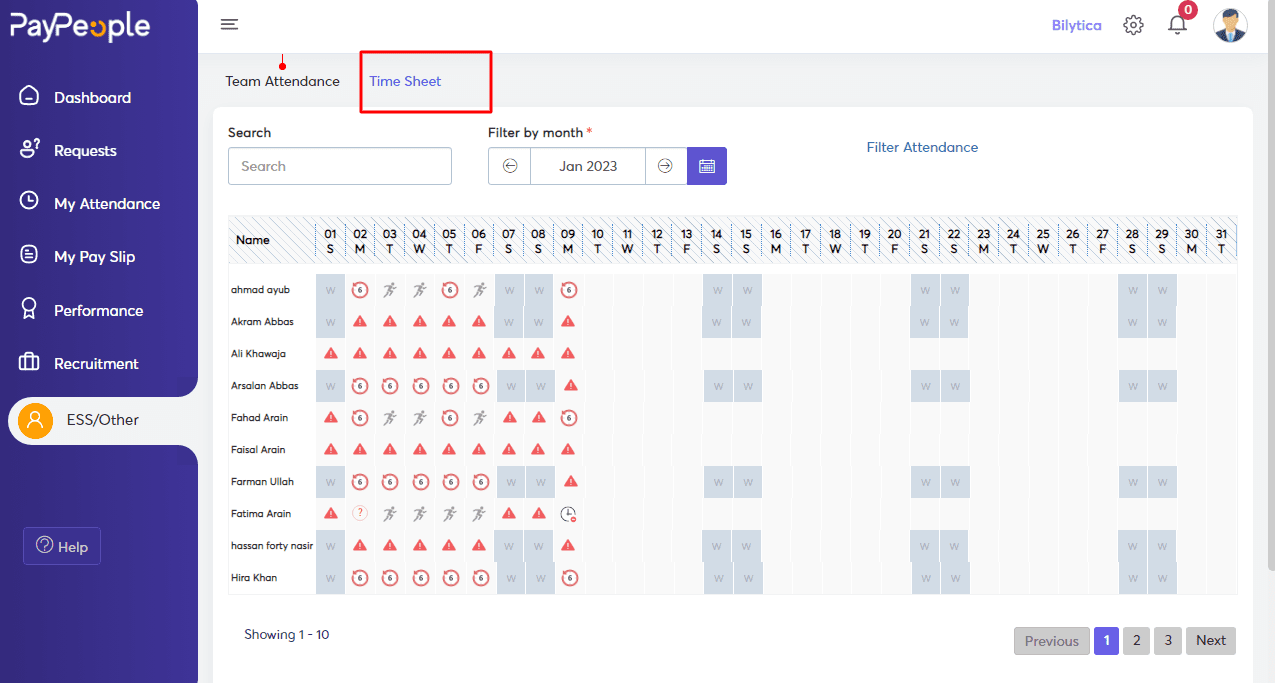This screenshot has width=1275, height=683.
Task: Open the hamburger menu icon
Action: (x=229, y=25)
